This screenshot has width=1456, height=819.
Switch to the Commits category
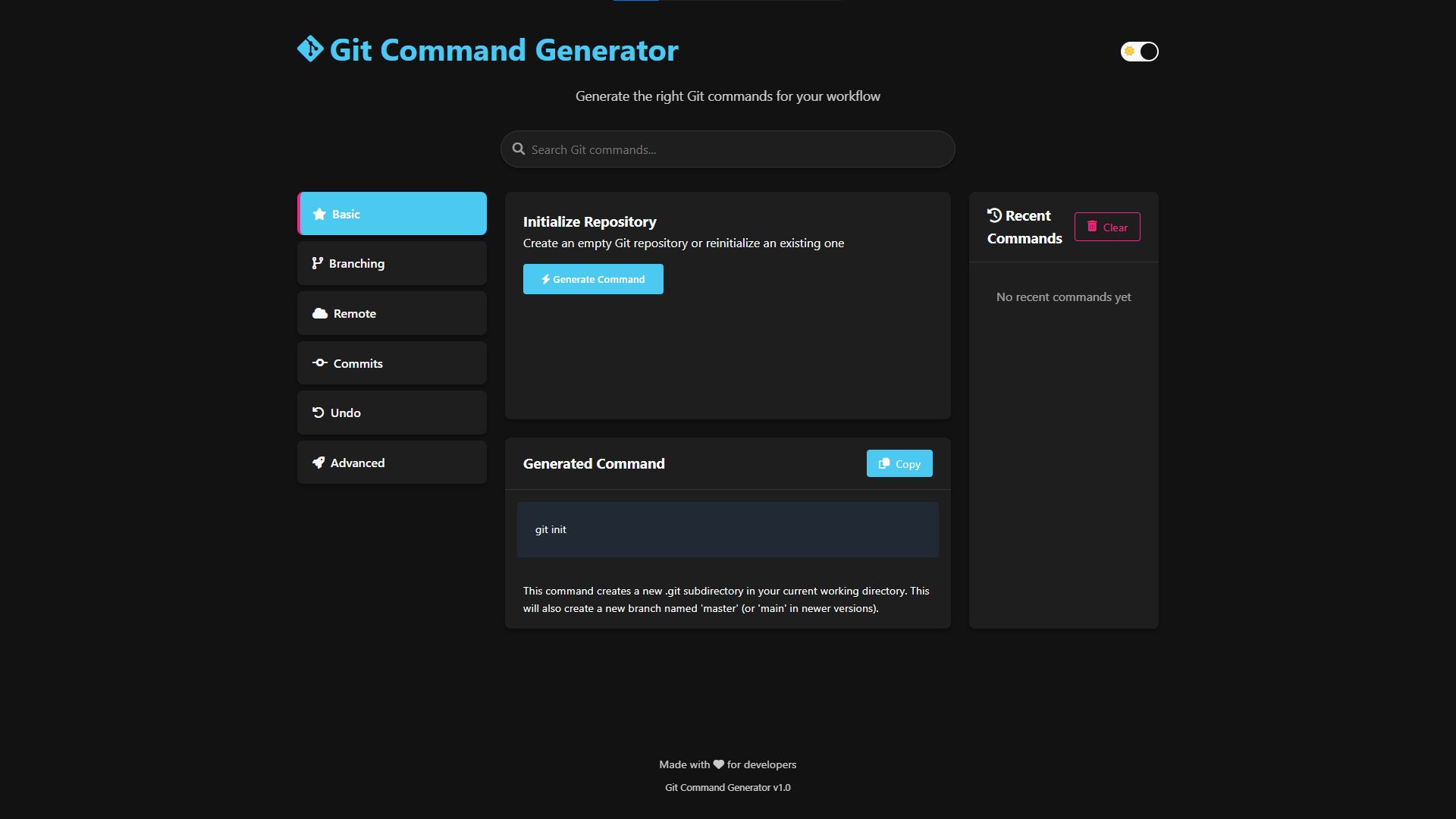(x=392, y=363)
